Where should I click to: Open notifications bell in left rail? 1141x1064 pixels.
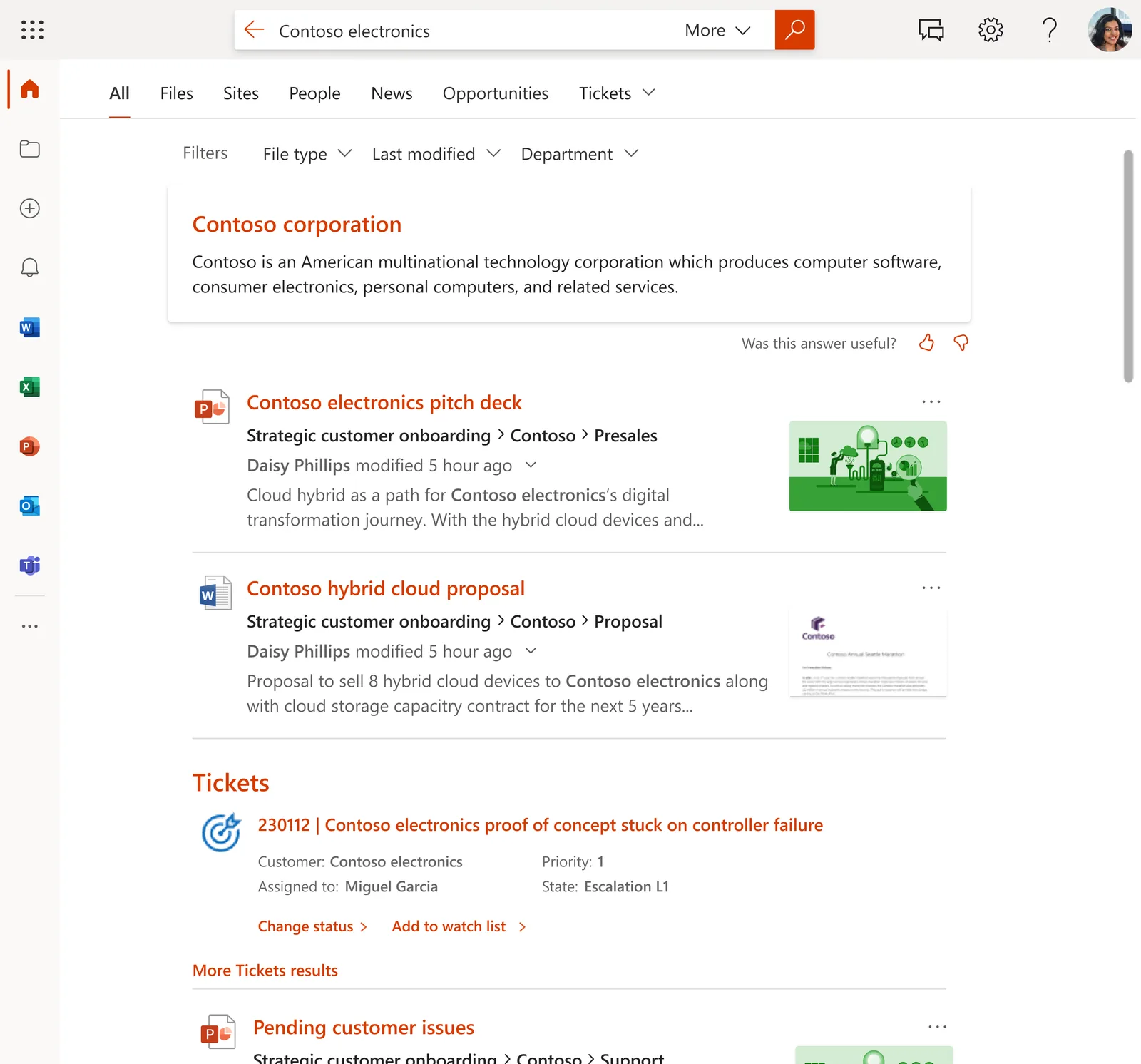coord(30,267)
